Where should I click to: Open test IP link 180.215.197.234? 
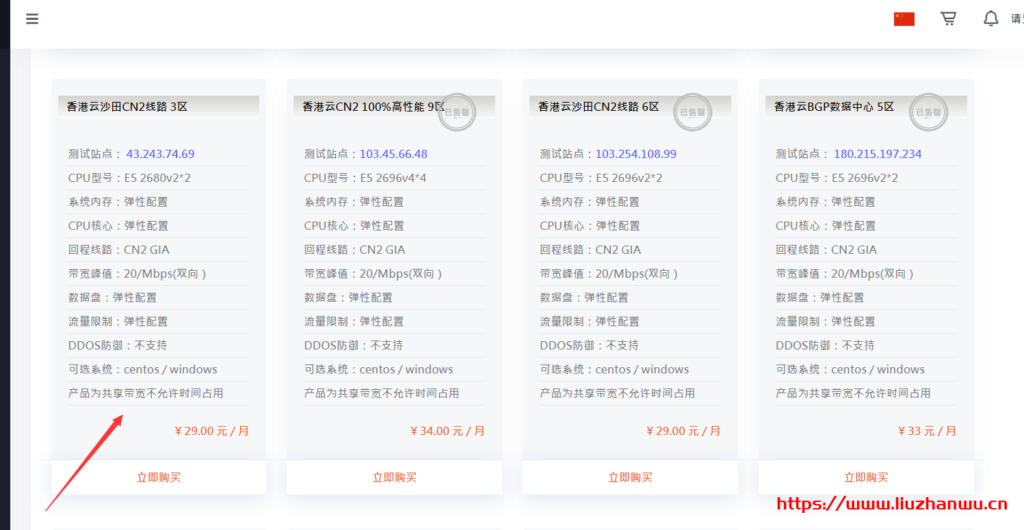[877, 154]
